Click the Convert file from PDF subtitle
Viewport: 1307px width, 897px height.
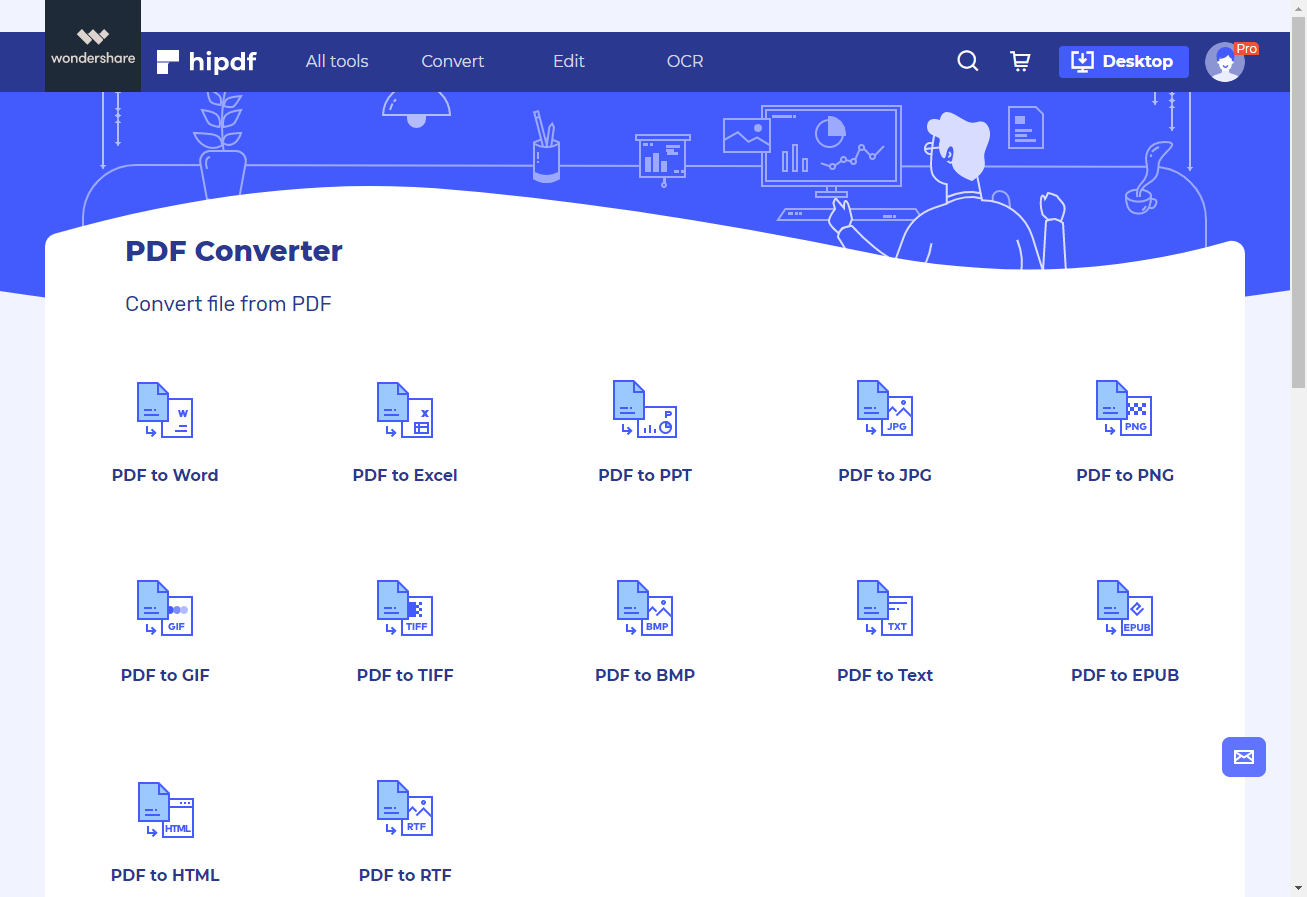click(x=228, y=304)
